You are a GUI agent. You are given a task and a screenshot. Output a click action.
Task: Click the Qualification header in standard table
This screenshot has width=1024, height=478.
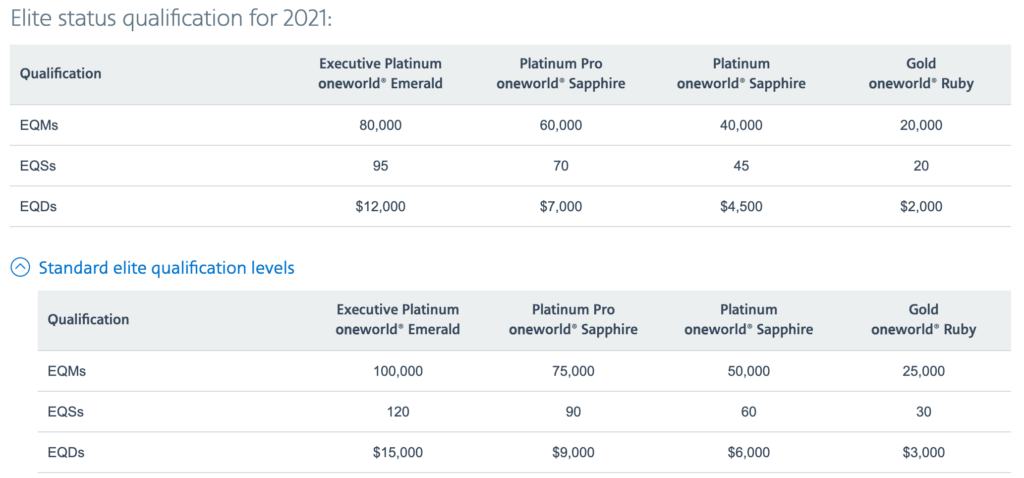click(89, 319)
